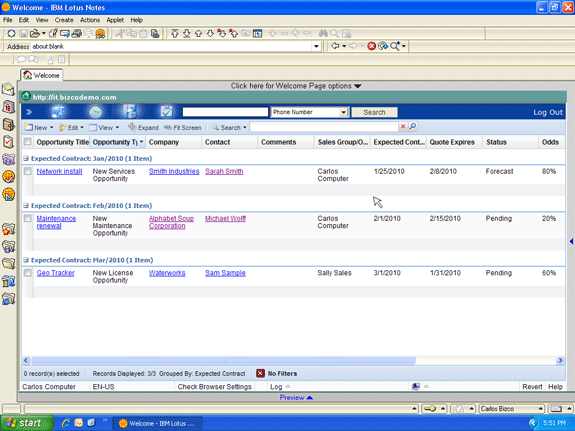
Task: Click the red No Filters icon
Action: pyautogui.click(x=260, y=373)
